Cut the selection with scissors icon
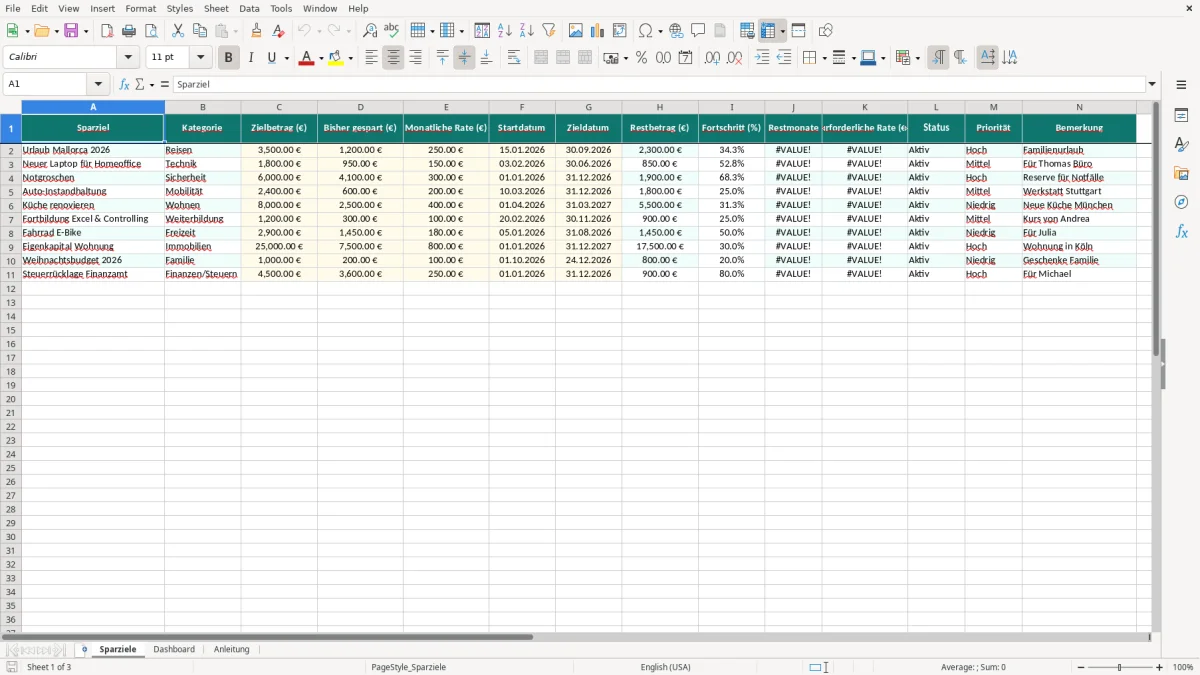The width and height of the screenshot is (1200, 675). tap(178, 31)
